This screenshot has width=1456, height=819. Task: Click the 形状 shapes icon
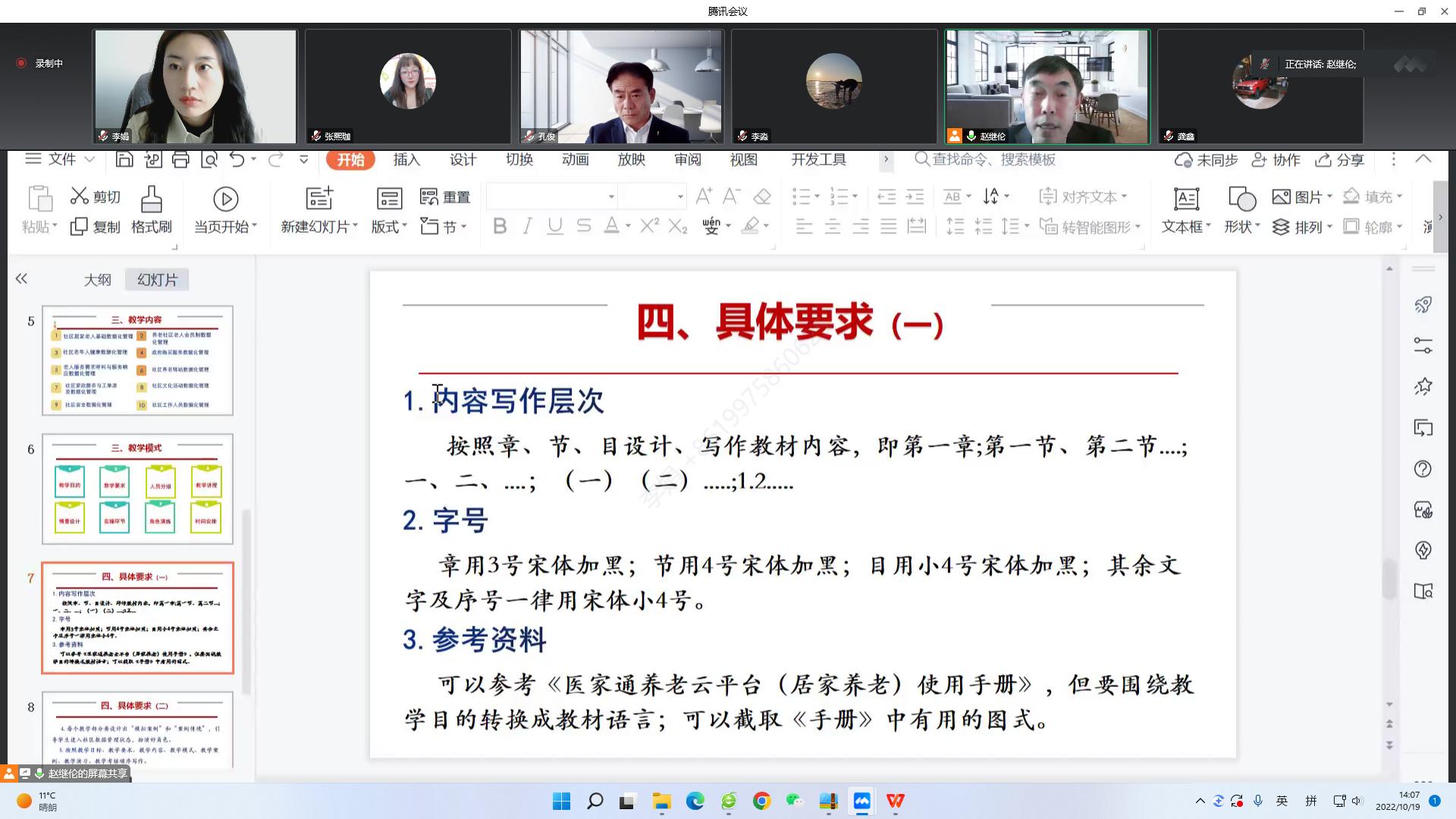1241,199
